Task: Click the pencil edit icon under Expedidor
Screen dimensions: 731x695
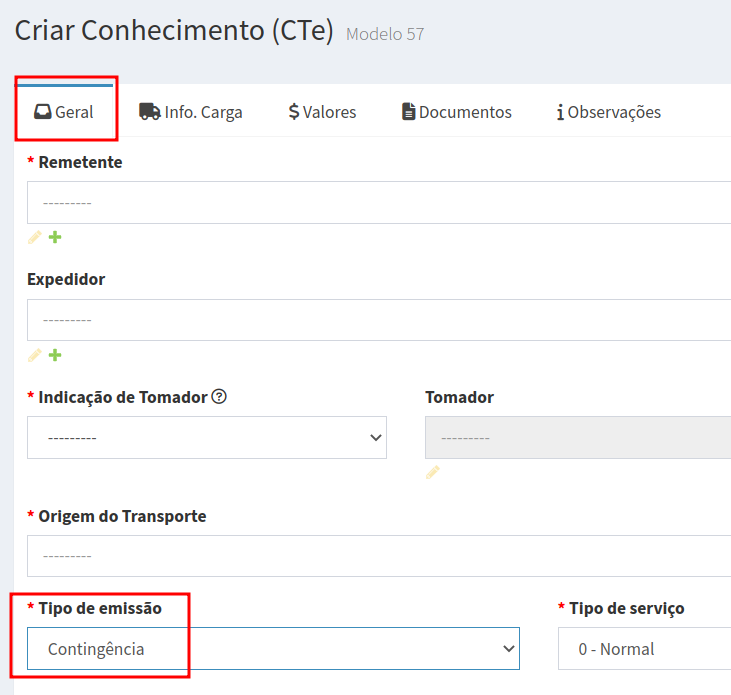Action: click(x=35, y=355)
